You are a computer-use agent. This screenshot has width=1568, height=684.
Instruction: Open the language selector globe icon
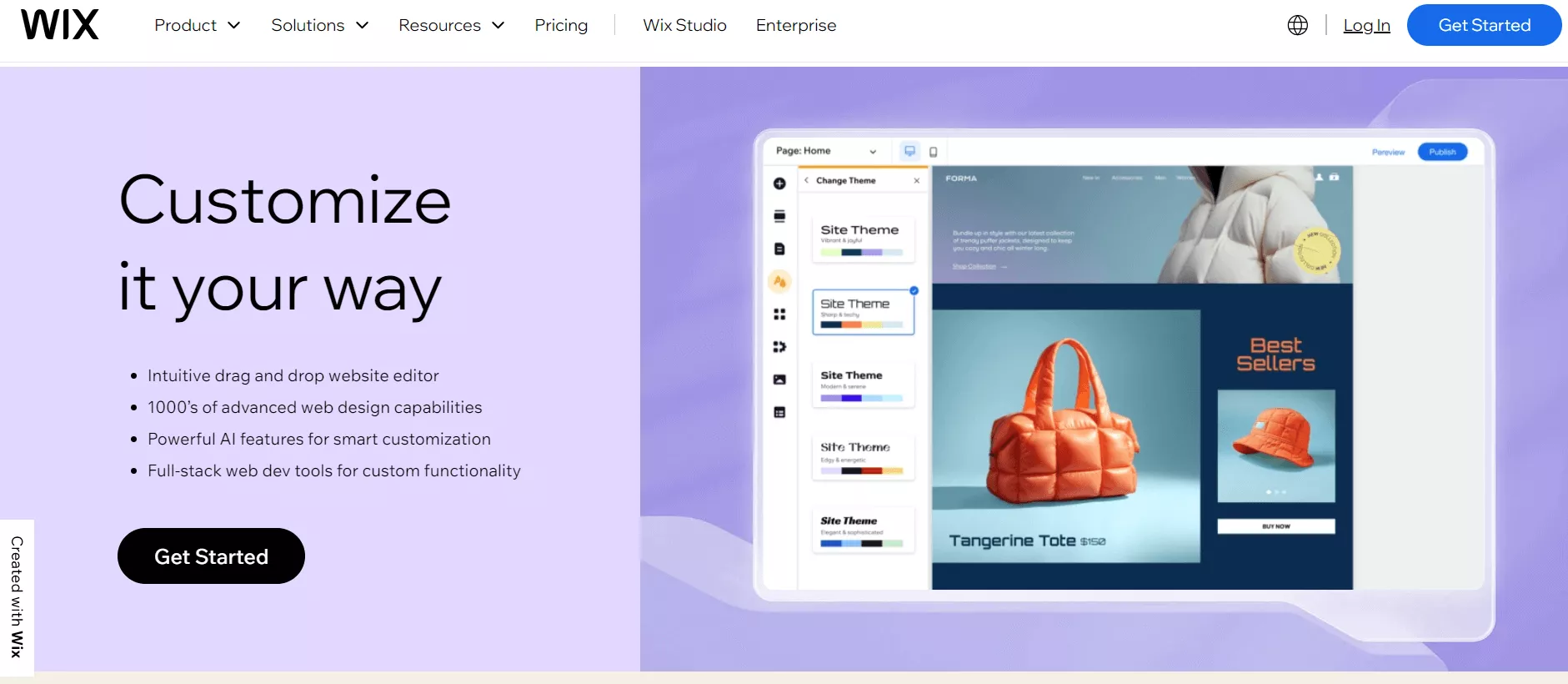[x=1297, y=25]
